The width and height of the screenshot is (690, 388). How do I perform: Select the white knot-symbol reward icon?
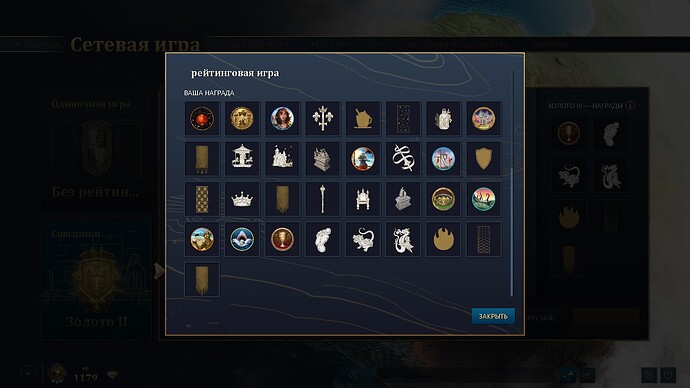click(403, 159)
